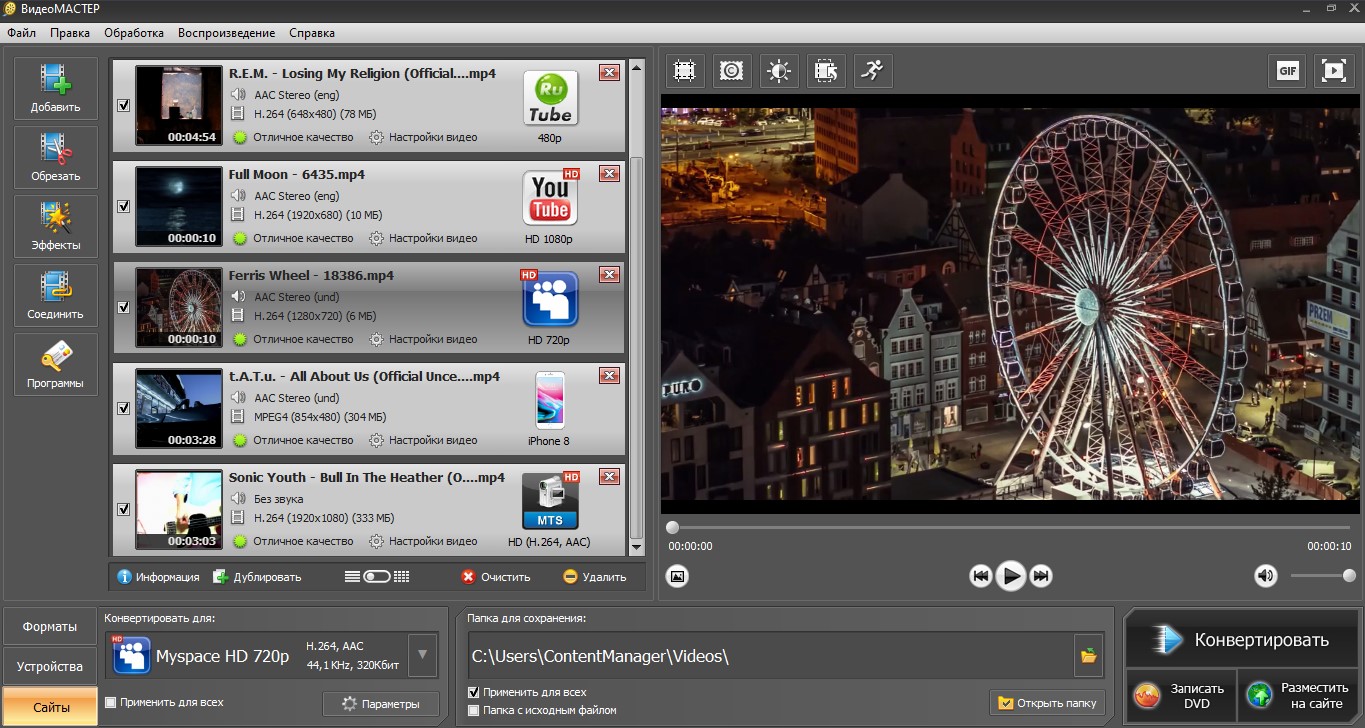The width and height of the screenshot is (1365, 728).
Task: Take a snapshot of the preview frame
Action: [677, 576]
